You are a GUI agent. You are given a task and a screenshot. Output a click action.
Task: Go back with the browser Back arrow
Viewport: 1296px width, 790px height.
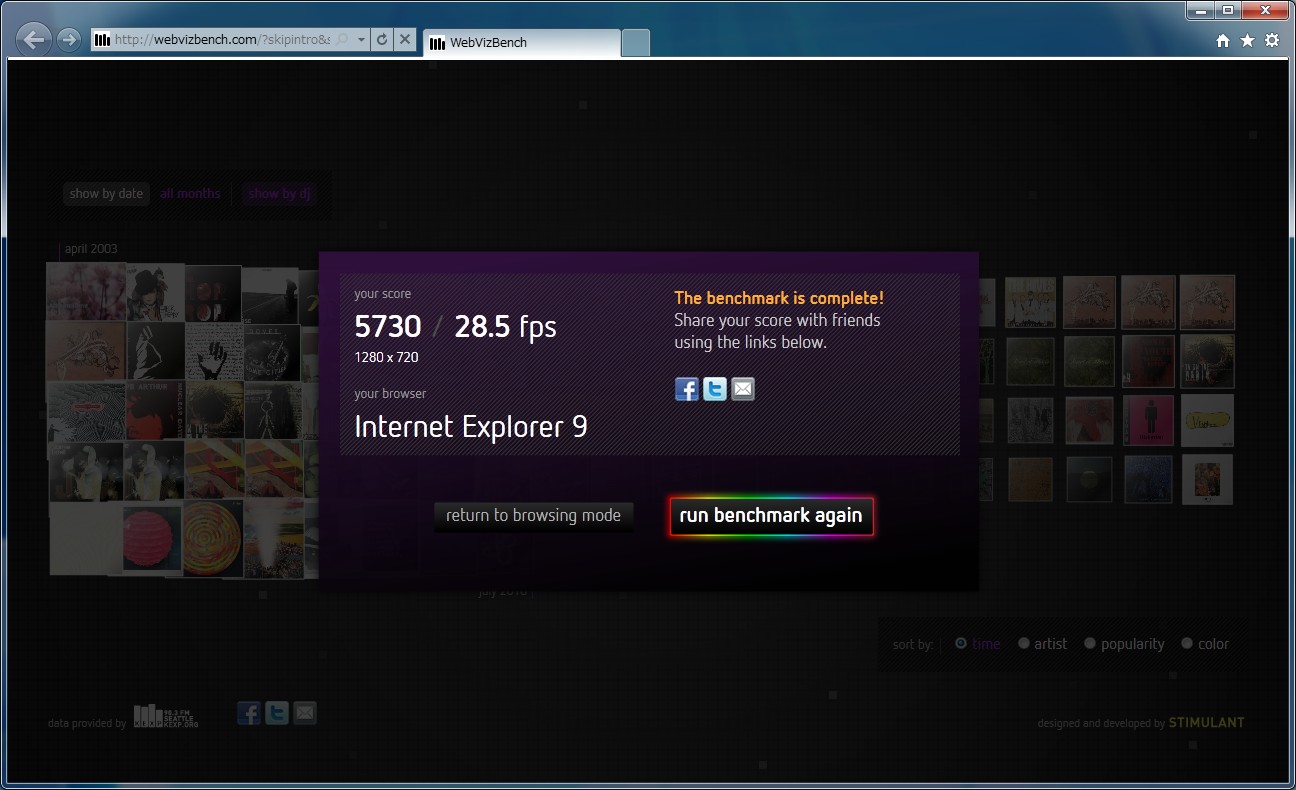pyautogui.click(x=34, y=40)
